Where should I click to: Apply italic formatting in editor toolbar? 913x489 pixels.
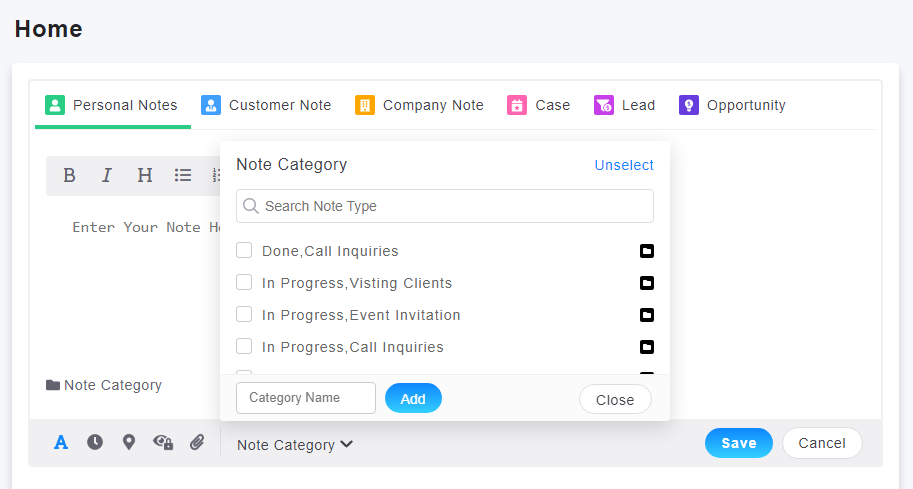pos(107,175)
